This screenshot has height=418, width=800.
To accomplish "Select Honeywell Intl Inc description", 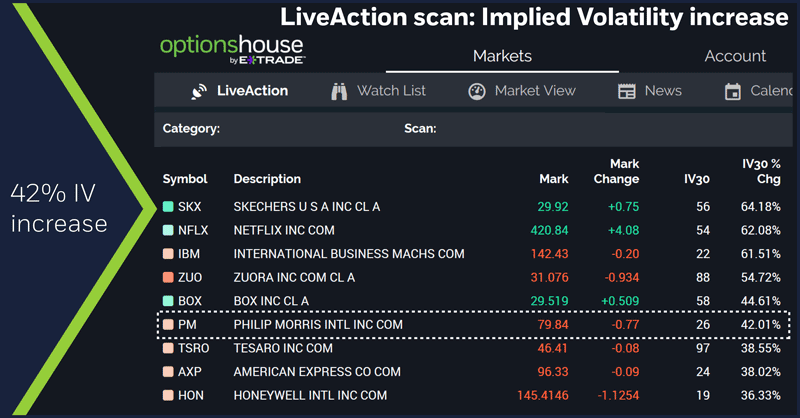I will (310, 395).
